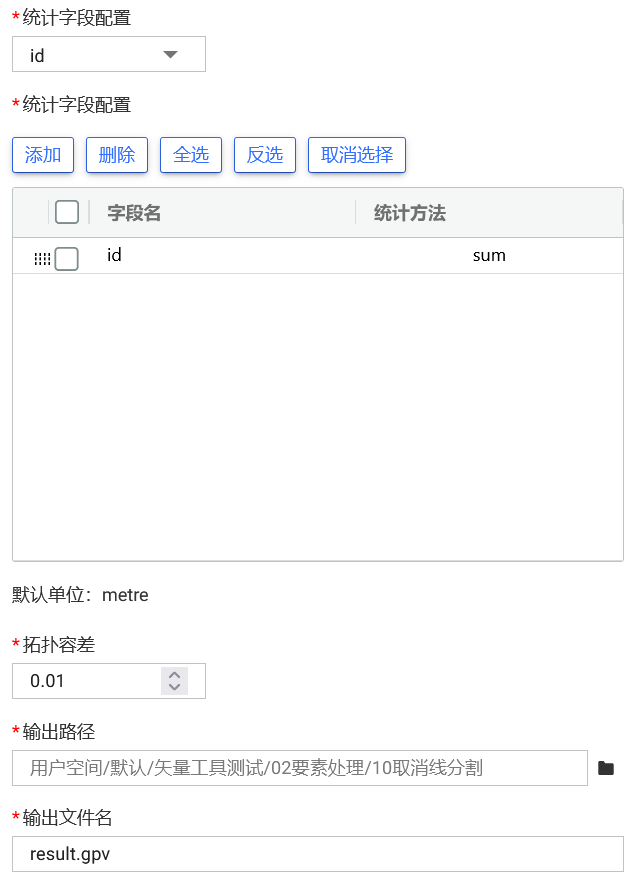This screenshot has height=882, width=632.
Task: Focus the 拓扑容差 value field
Action: pyautogui.click(x=90, y=681)
